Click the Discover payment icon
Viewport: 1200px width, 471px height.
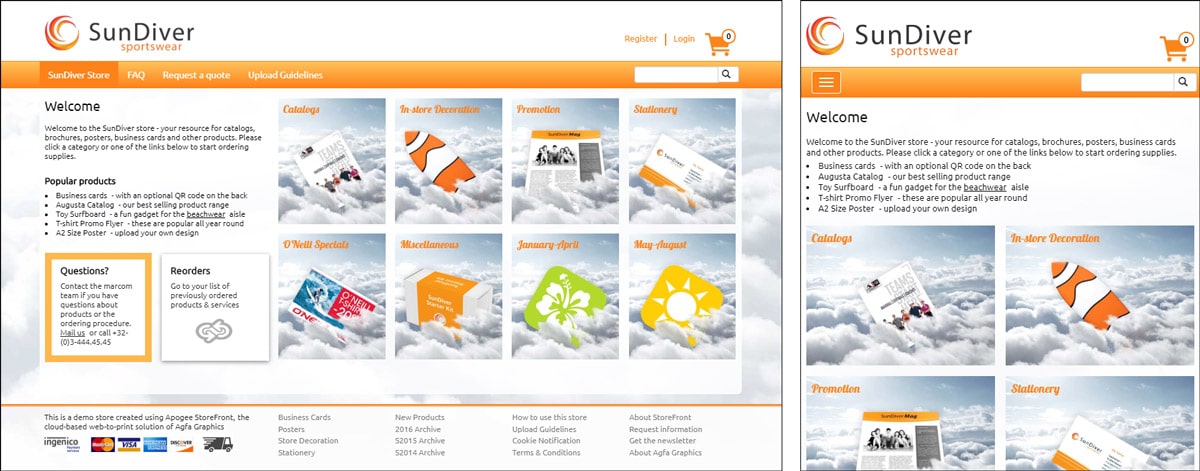coord(180,444)
